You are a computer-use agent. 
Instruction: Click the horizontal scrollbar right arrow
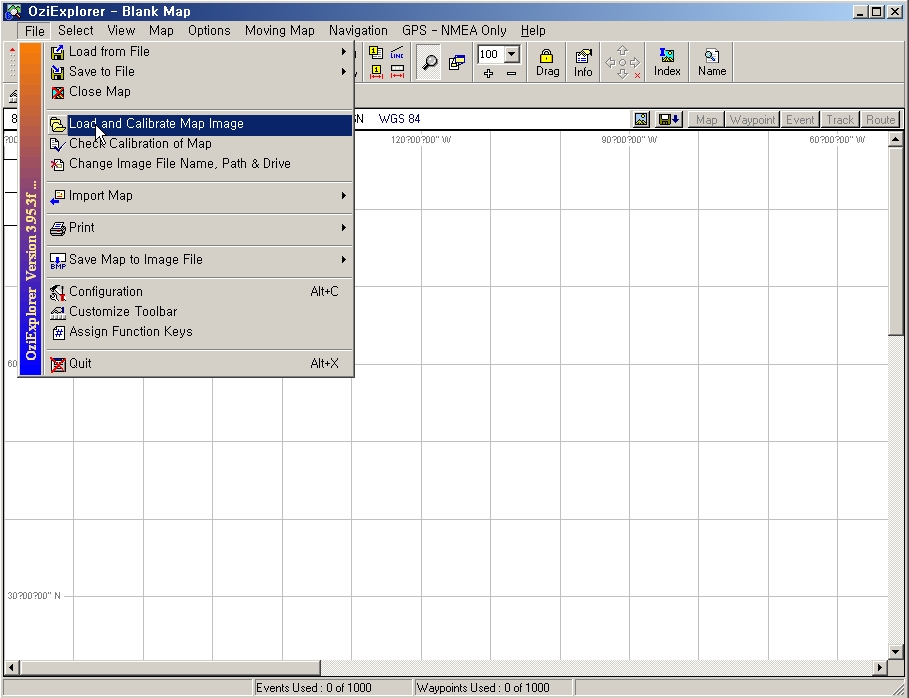click(880, 667)
